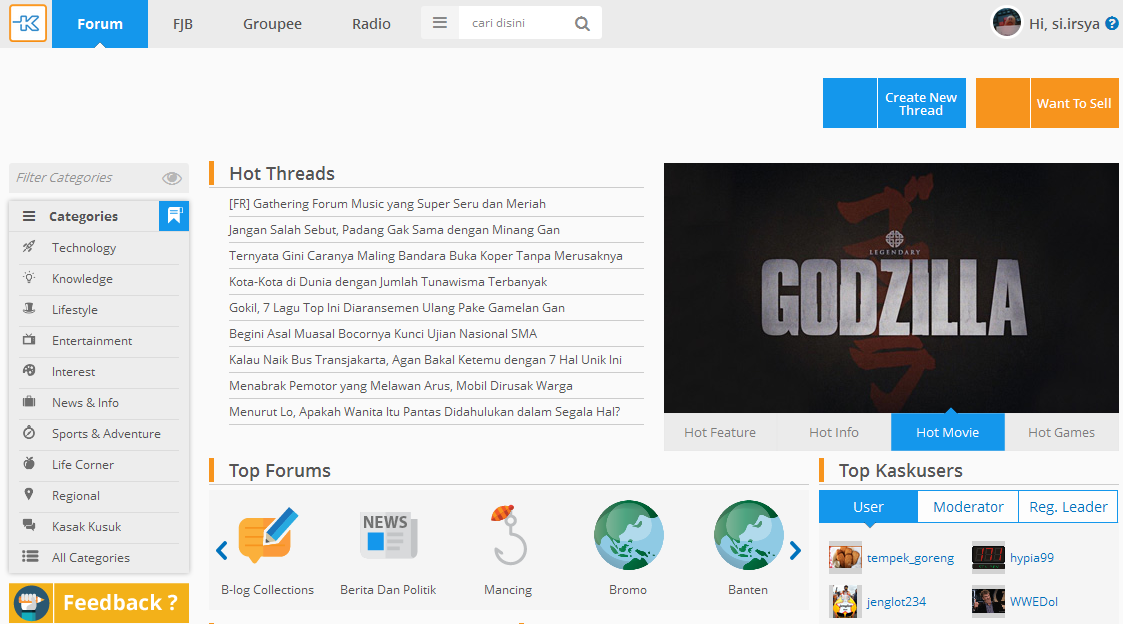Viewport: 1123px width, 624px height.
Task: Select the Hot Info tab
Action: (x=834, y=432)
